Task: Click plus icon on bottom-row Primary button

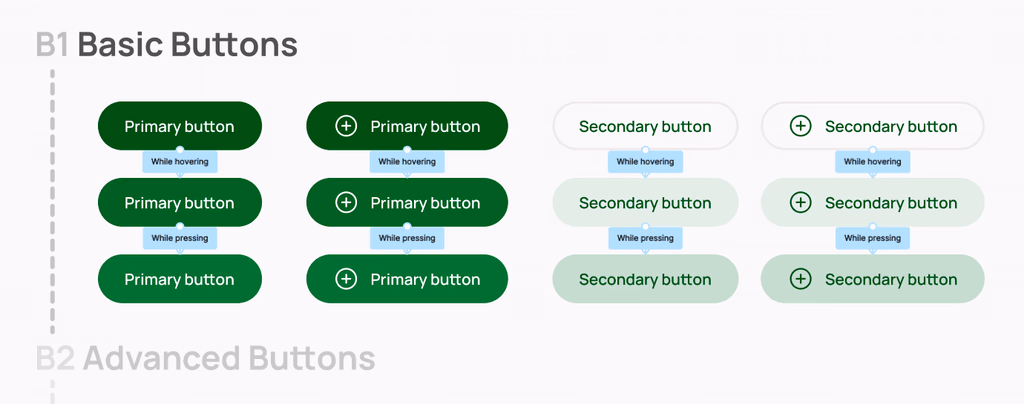Action: point(346,279)
